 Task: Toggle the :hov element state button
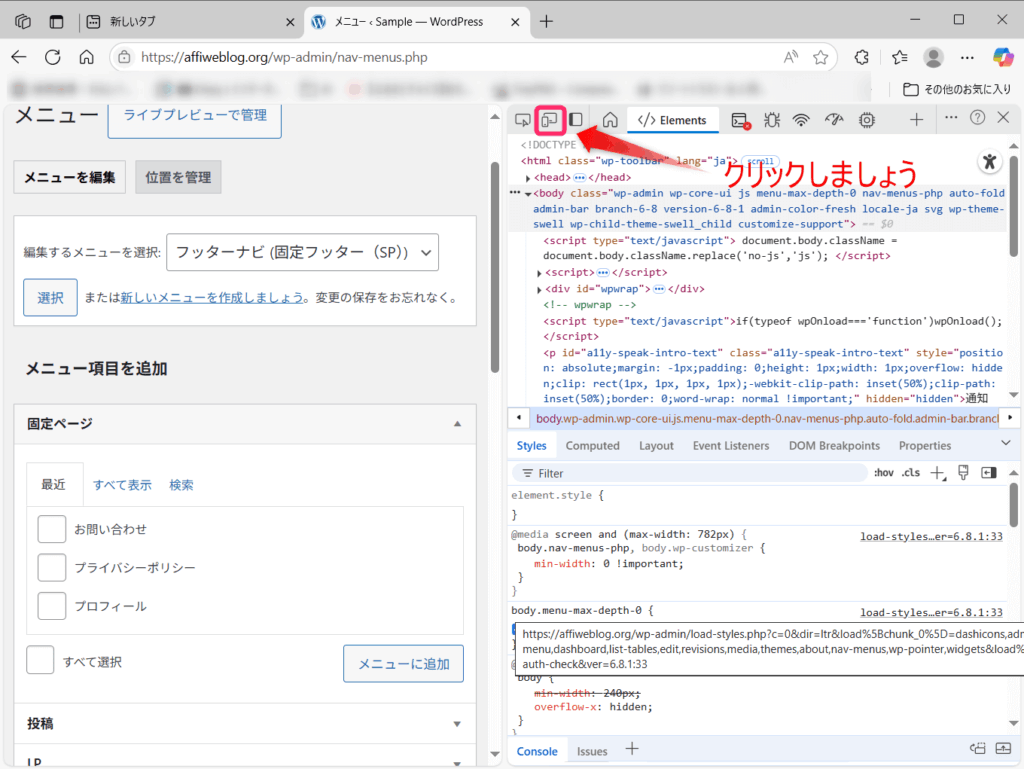click(884, 473)
